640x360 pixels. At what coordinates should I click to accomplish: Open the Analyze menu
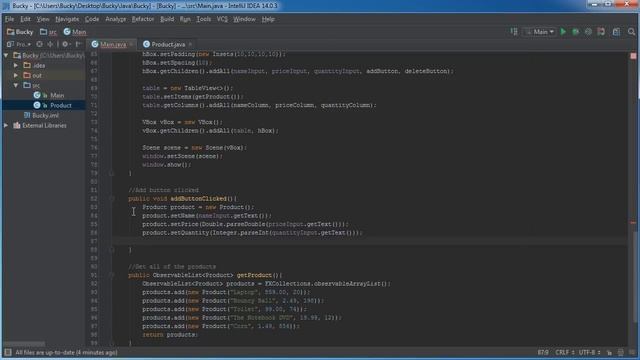(116, 19)
